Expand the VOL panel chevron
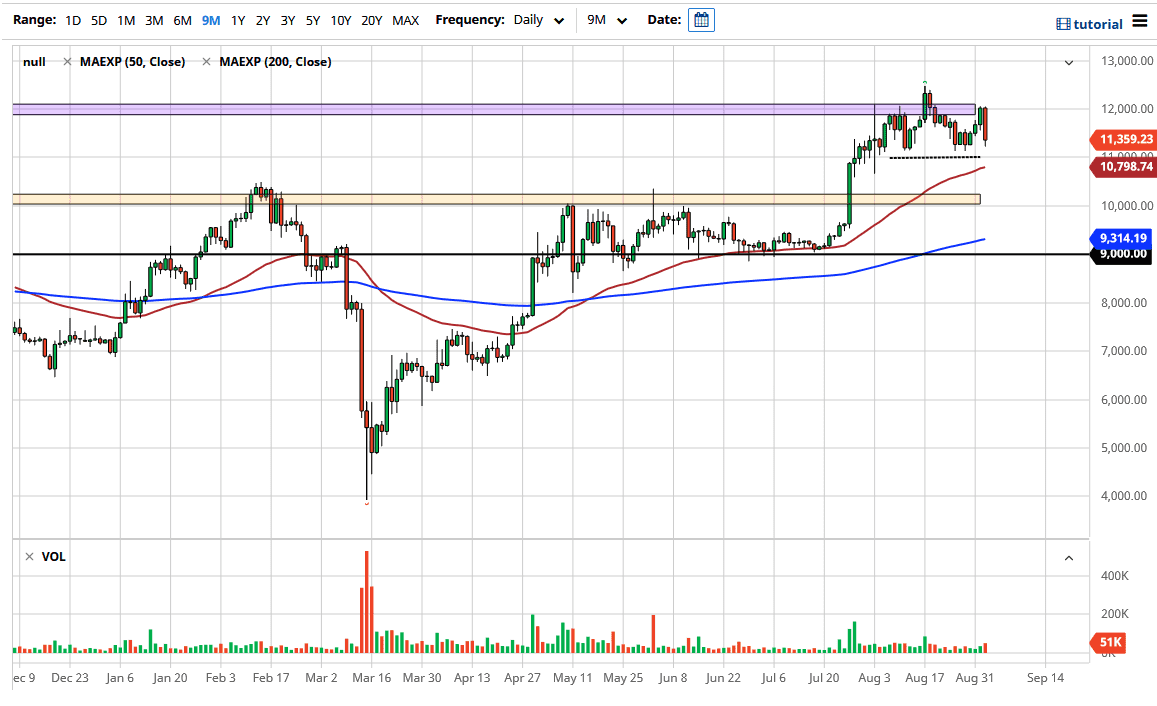 pyautogui.click(x=1068, y=557)
